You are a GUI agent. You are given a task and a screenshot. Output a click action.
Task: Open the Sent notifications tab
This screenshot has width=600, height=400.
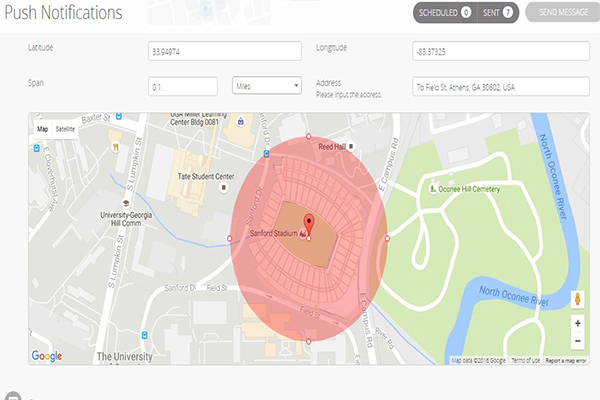pyautogui.click(x=498, y=13)
